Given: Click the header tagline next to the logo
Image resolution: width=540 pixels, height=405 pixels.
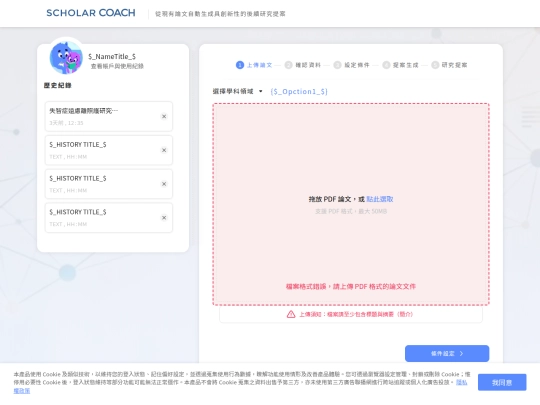Looking at the screenshot, I should click(220, 14).
